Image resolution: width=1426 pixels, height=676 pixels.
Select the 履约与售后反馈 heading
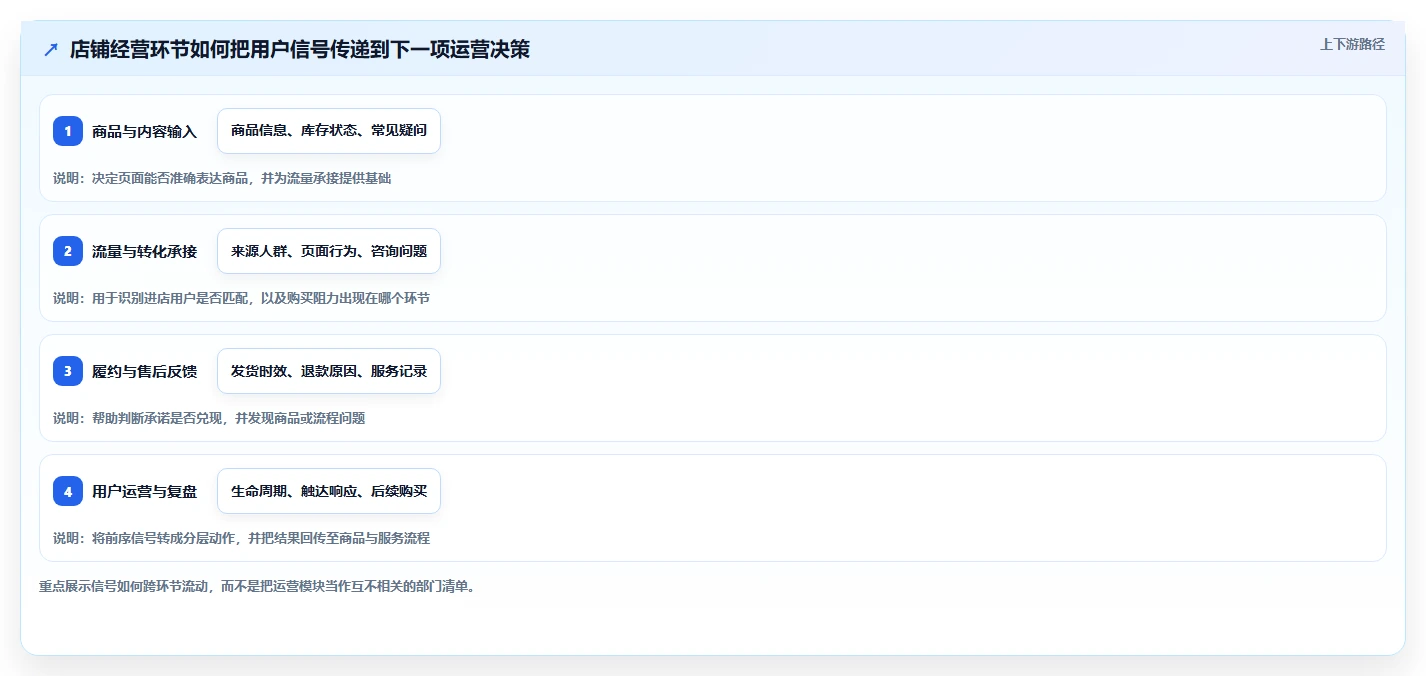click(x=144, y=372)
